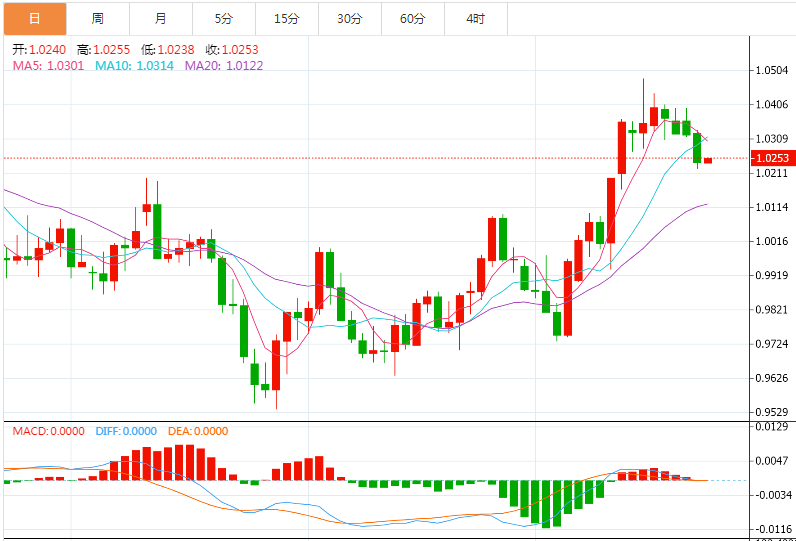
Task: Click the 0.0129 MACD axis label
Action: [772, 427]
